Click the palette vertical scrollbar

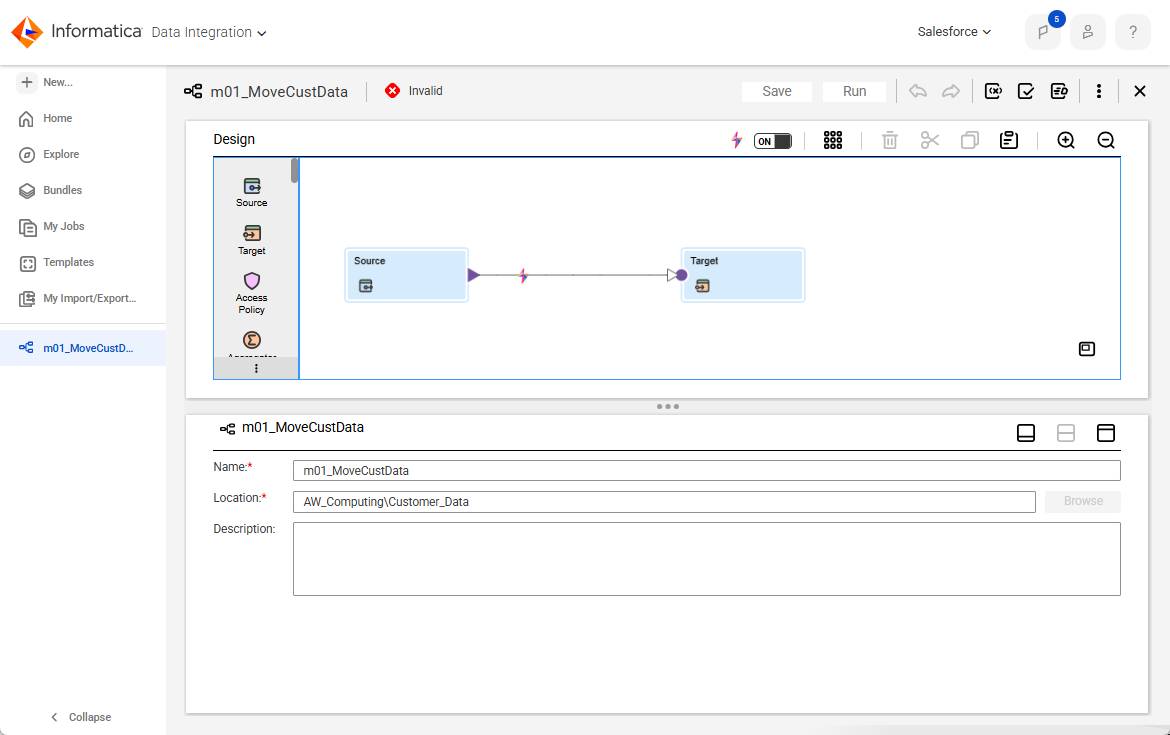click(295, 171)
